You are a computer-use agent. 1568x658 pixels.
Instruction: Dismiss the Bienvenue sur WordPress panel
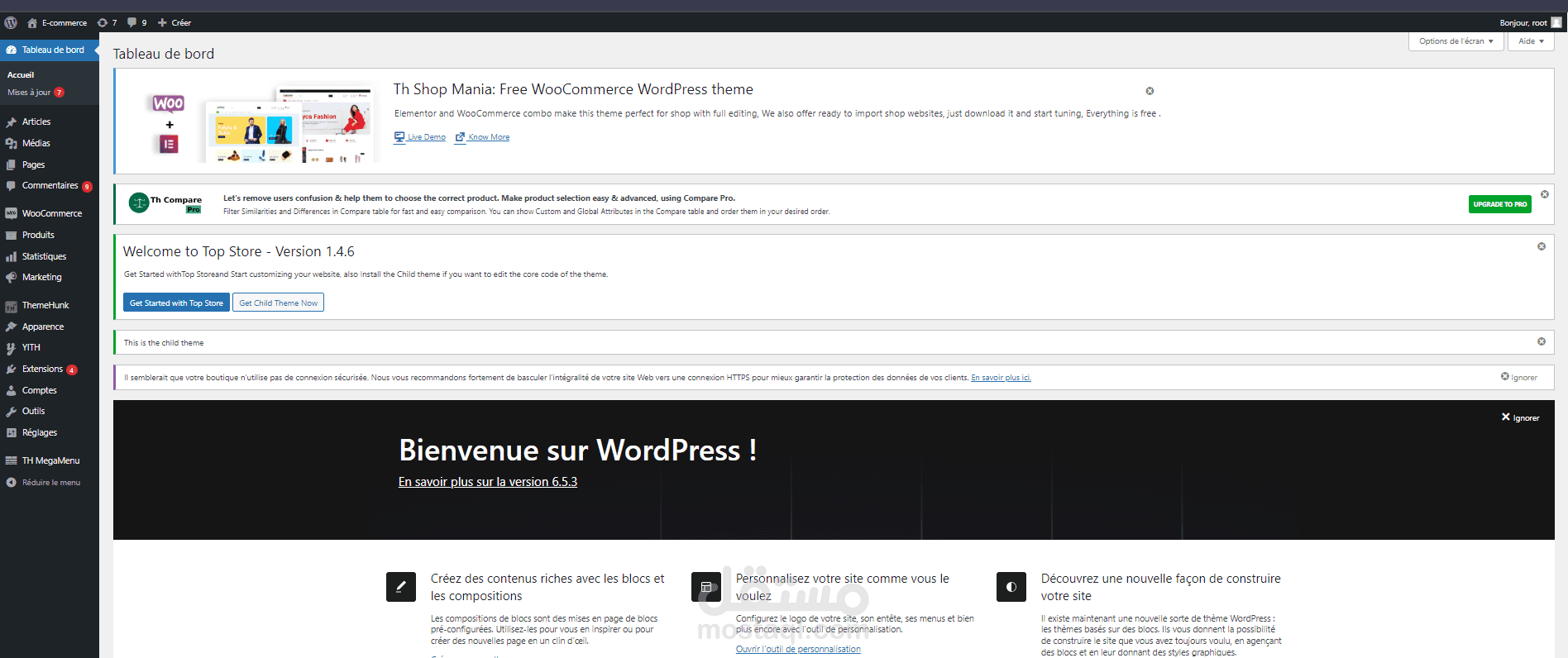point(1521,417)
